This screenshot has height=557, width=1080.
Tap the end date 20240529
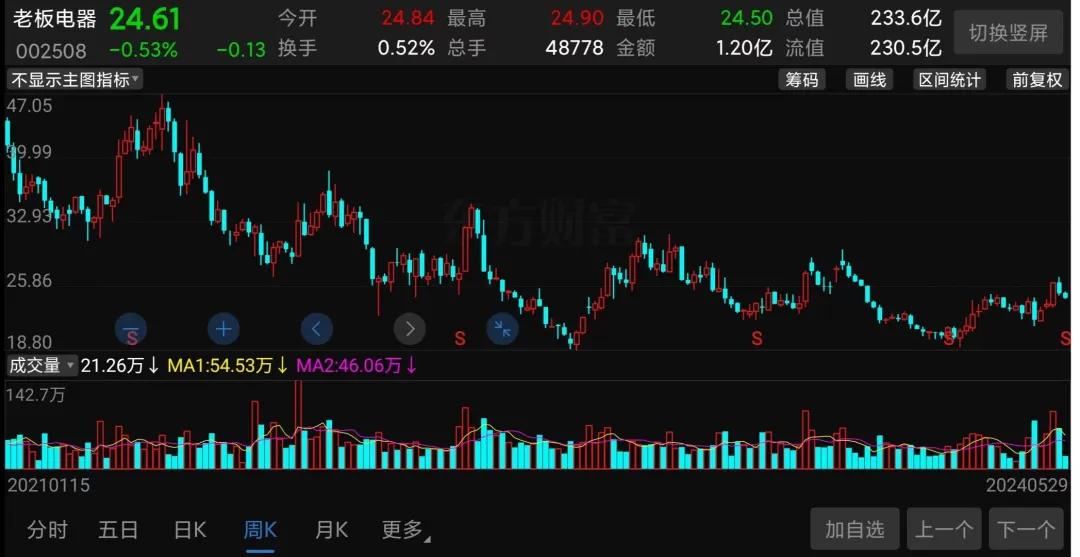(x=1027, y=485)
